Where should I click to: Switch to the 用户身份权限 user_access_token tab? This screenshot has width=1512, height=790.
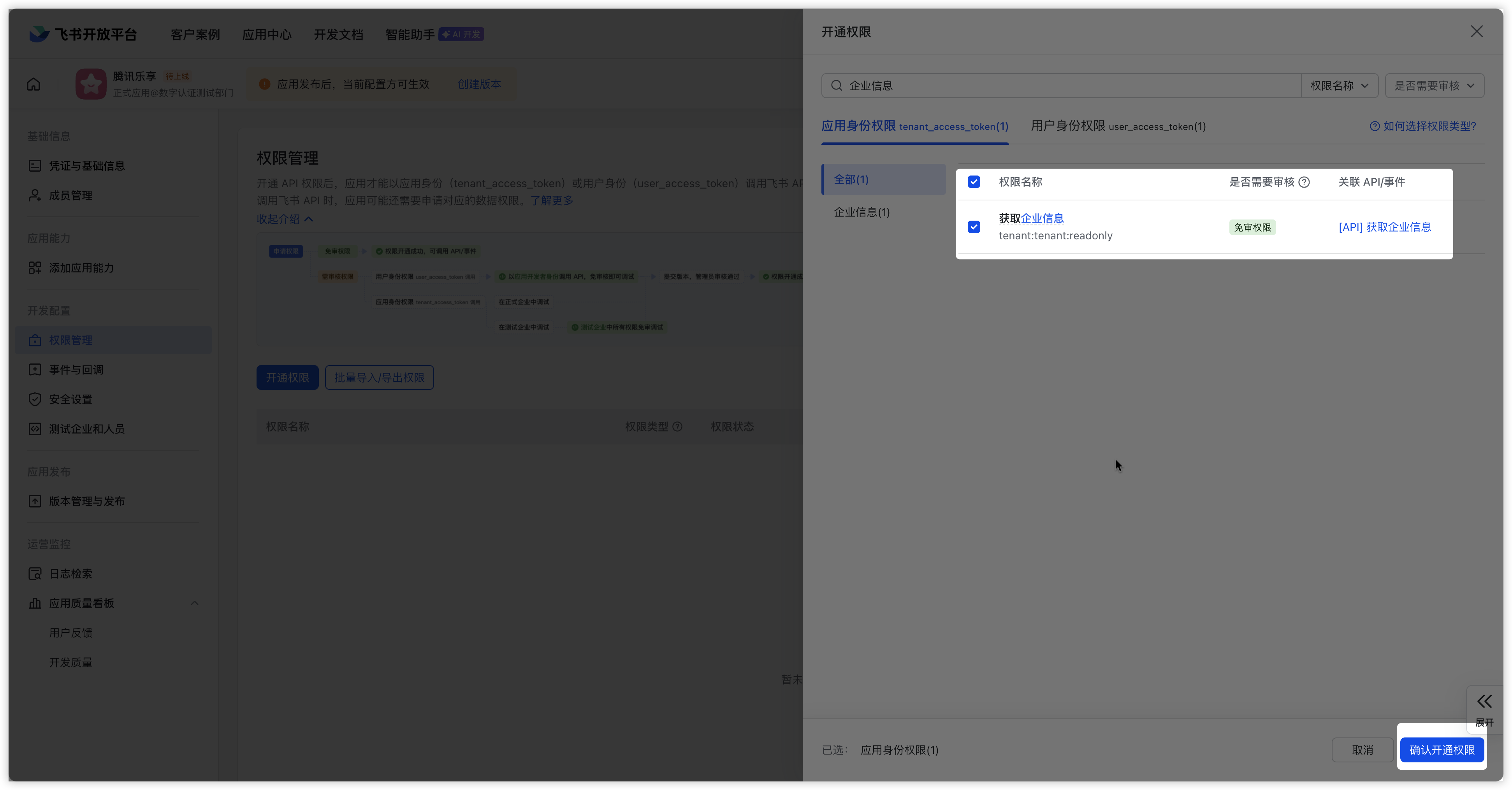[1118, 126]
